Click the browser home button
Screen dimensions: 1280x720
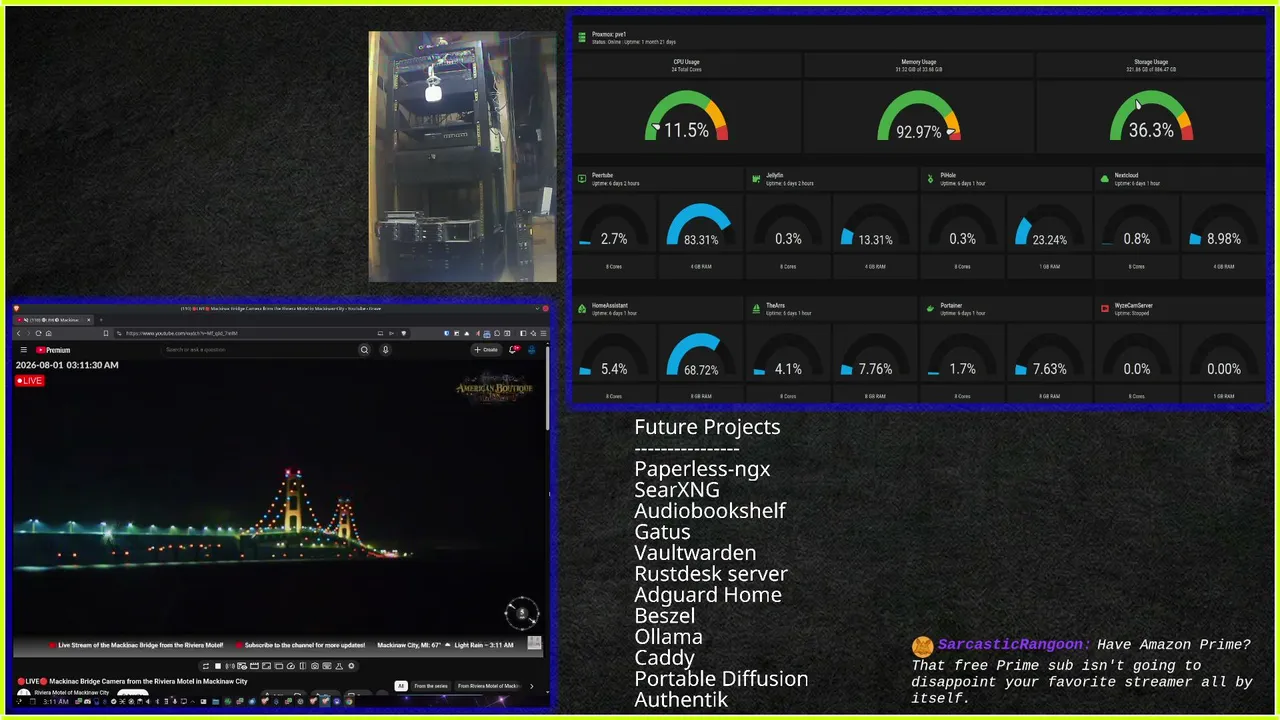coord(49,333)
